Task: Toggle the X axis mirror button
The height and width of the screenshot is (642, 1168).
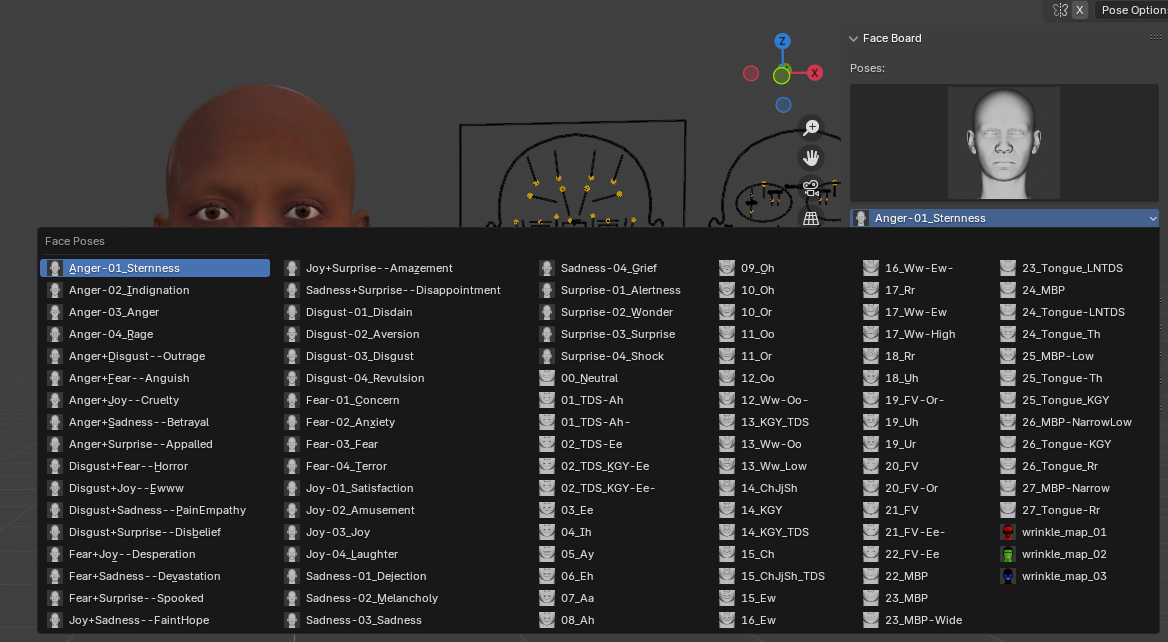Action: (1080, 10)
